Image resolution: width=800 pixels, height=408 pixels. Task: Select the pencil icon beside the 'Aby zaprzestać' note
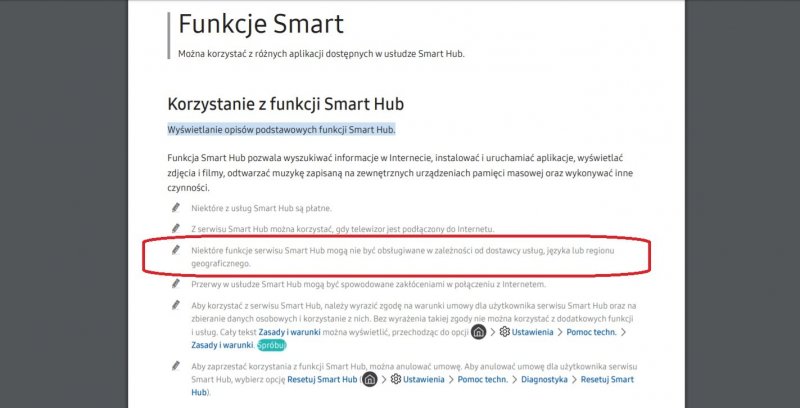click(x=176, y=367)
